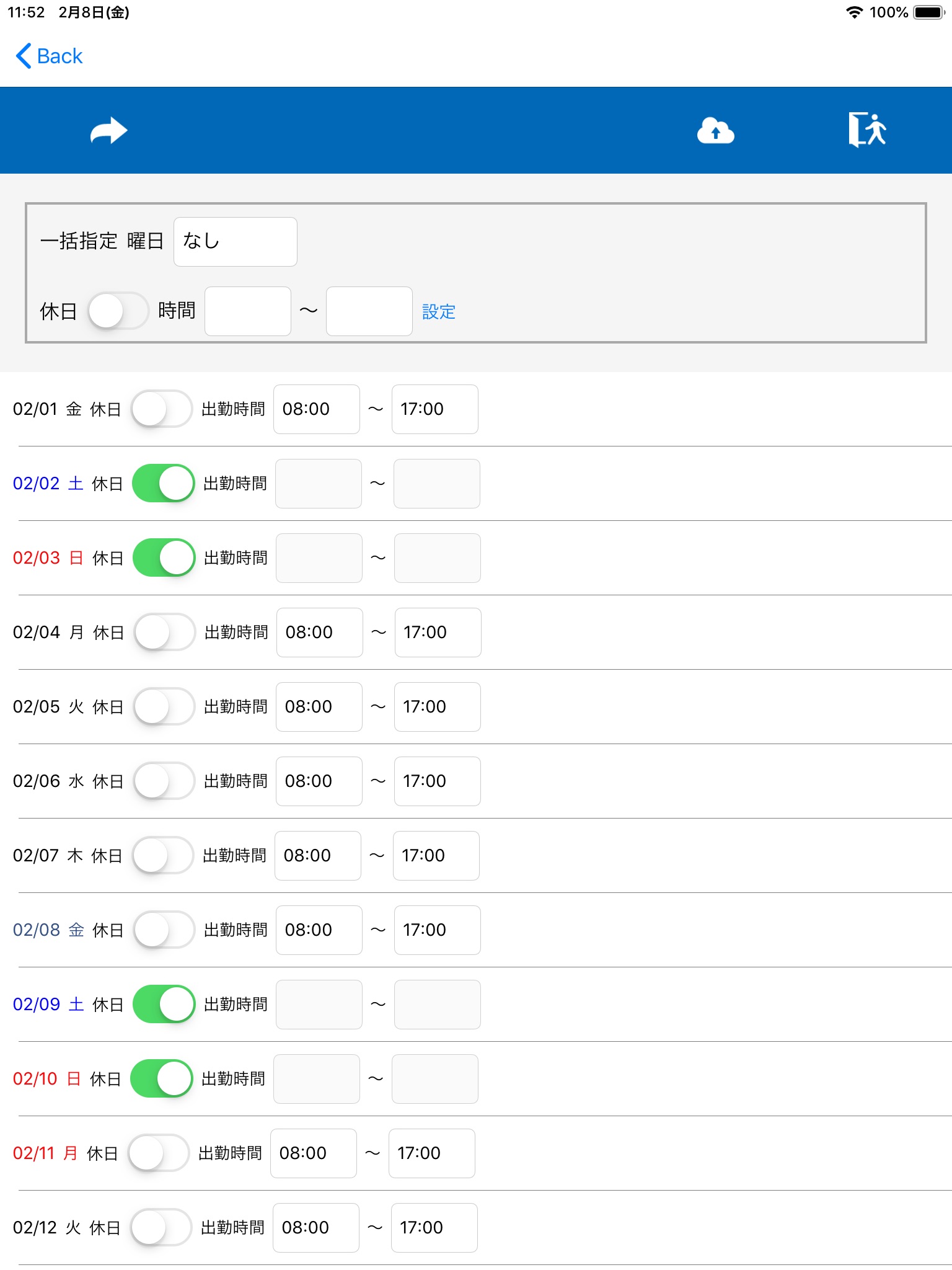Edit 02/07 end time 17:00
The image size is (952, 1270).
click(x=436, y=856)
